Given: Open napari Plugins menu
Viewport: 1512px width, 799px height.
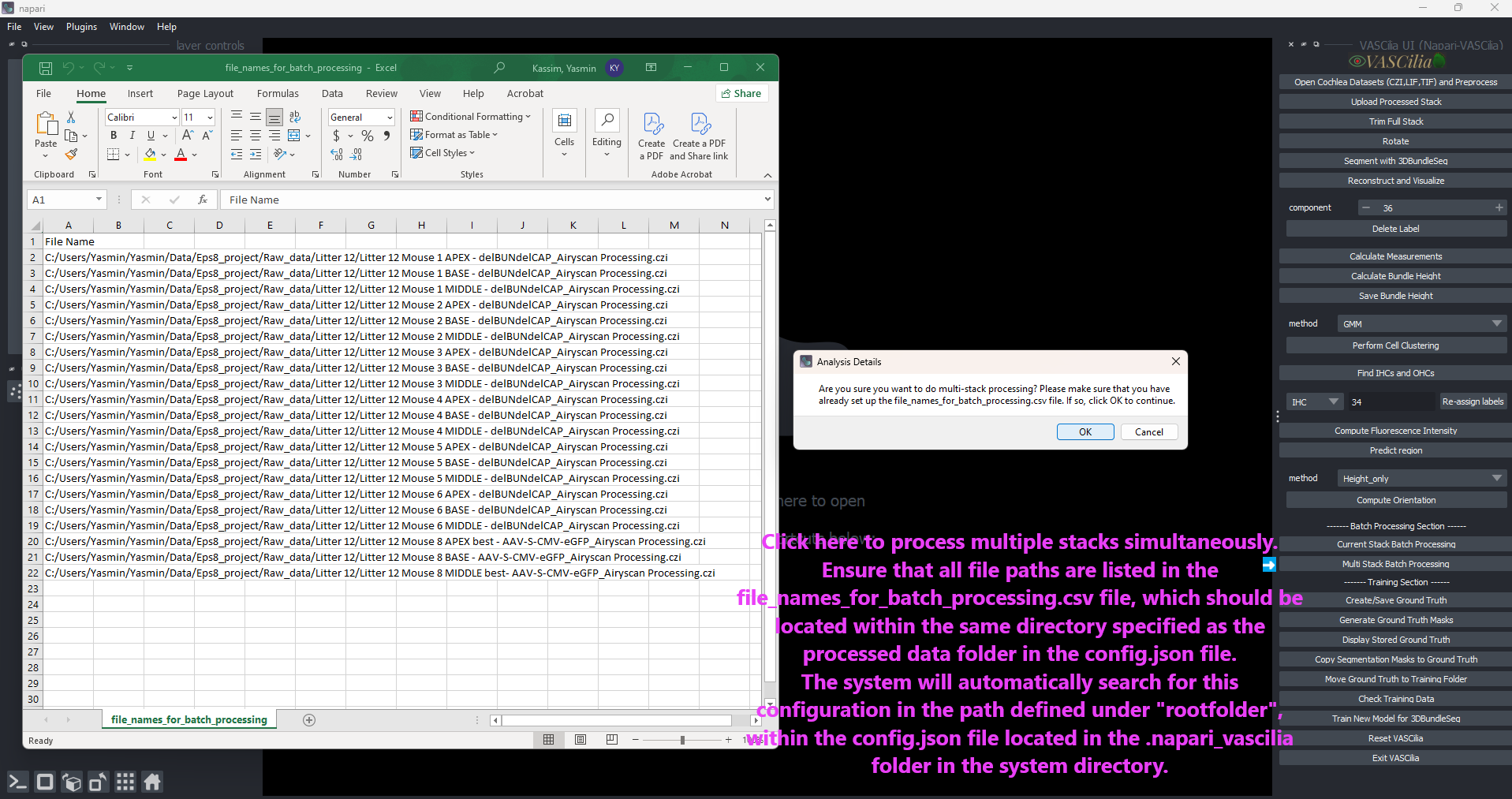Looking at the screenshot, I should tap(81, 27).
